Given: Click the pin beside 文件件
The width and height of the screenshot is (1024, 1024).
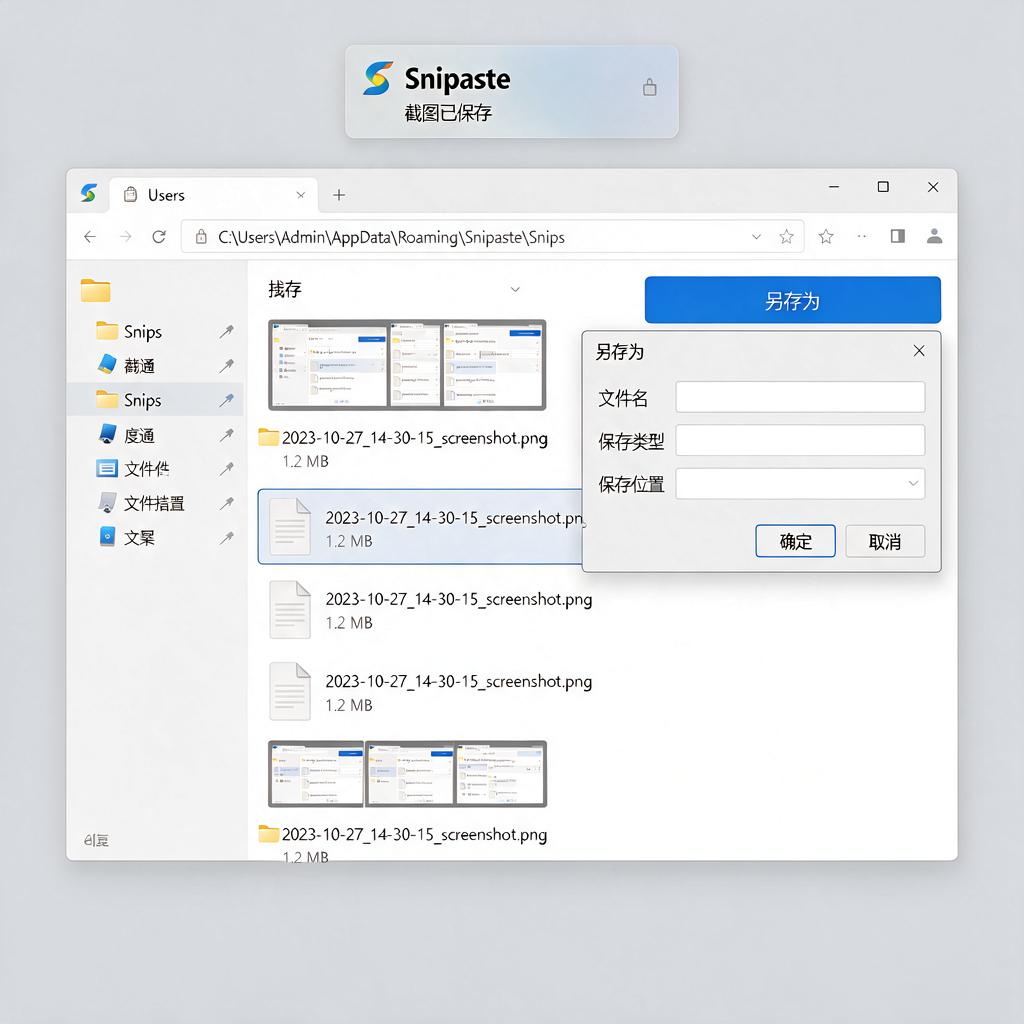Looking at the screenshot, I should pyautogui.click(x=227, y=468).
